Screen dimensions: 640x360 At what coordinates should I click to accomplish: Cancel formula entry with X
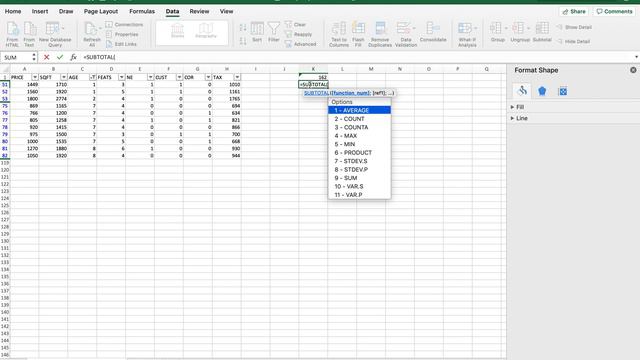(47, 57)
